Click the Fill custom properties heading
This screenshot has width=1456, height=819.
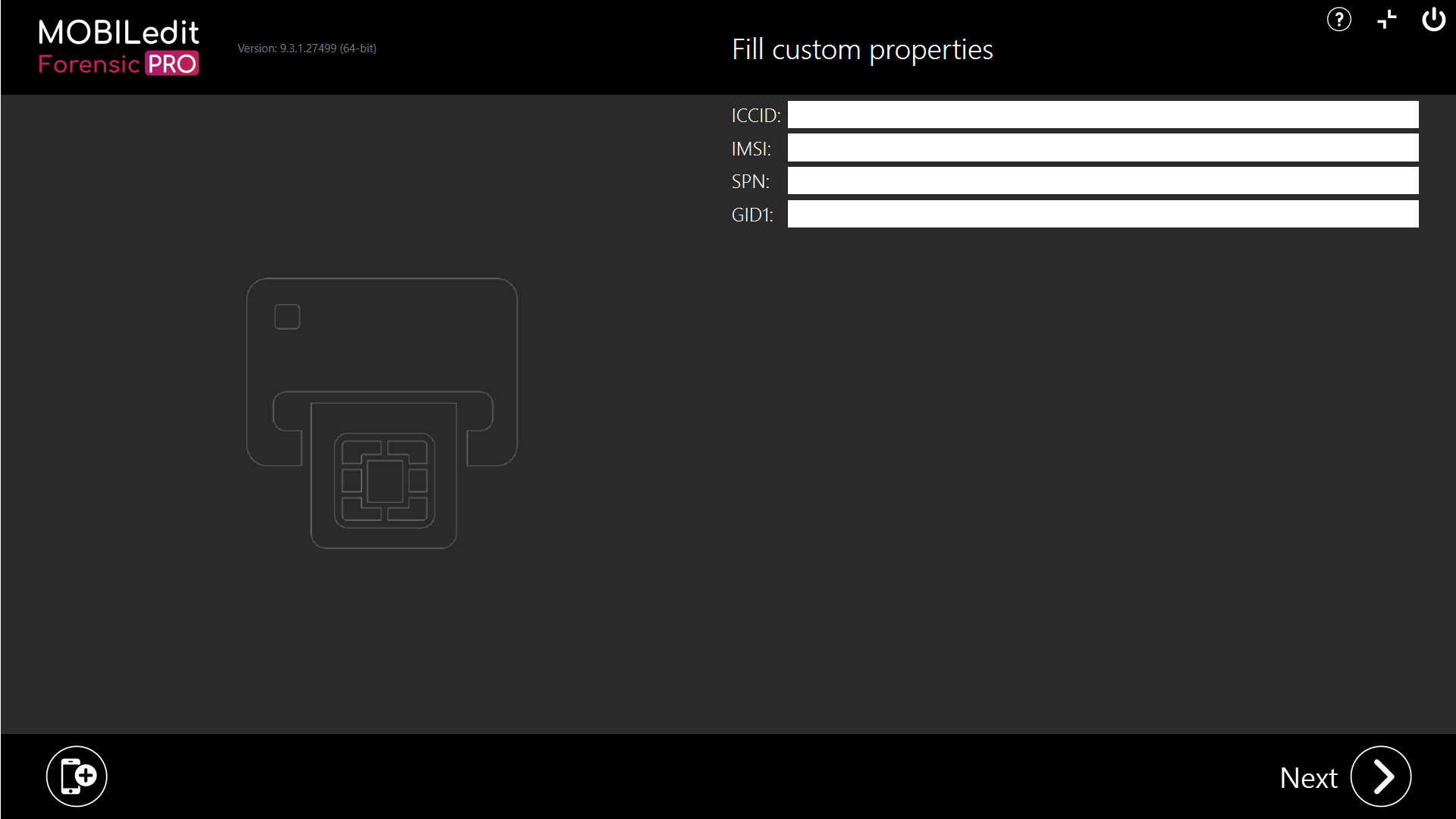tap(862, 50)
